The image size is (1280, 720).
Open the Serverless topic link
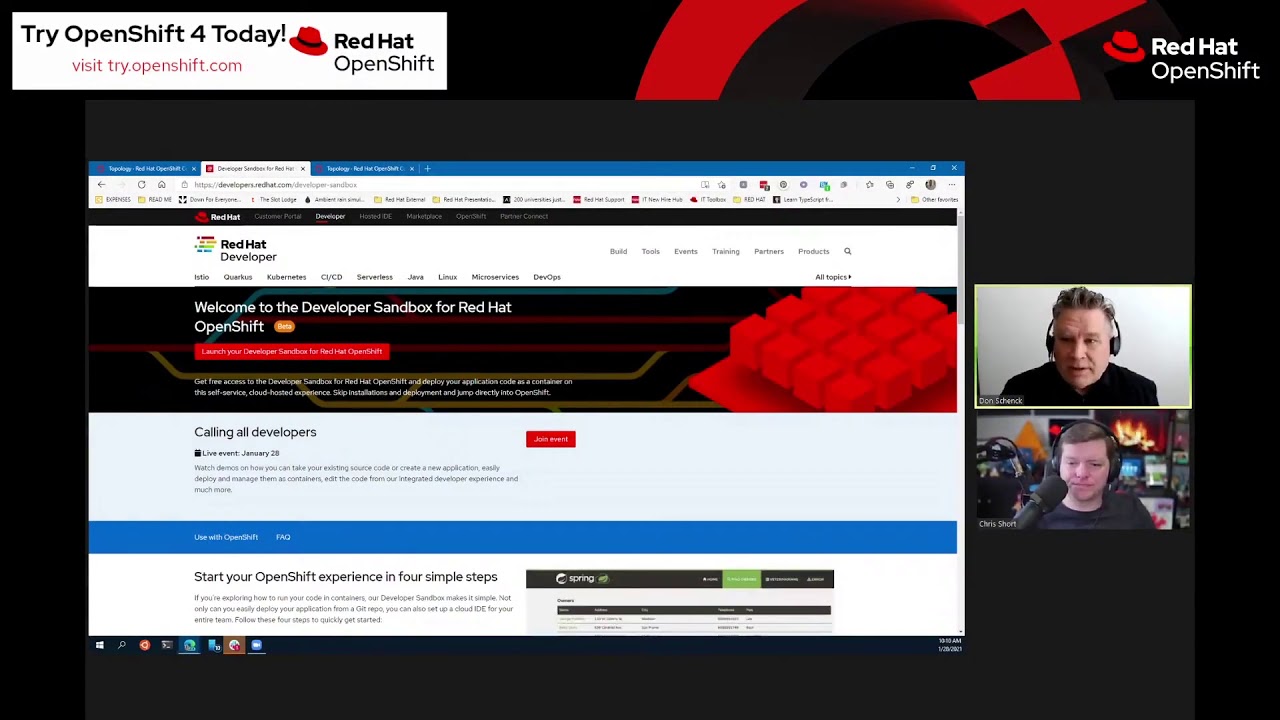tap(375, 277)
